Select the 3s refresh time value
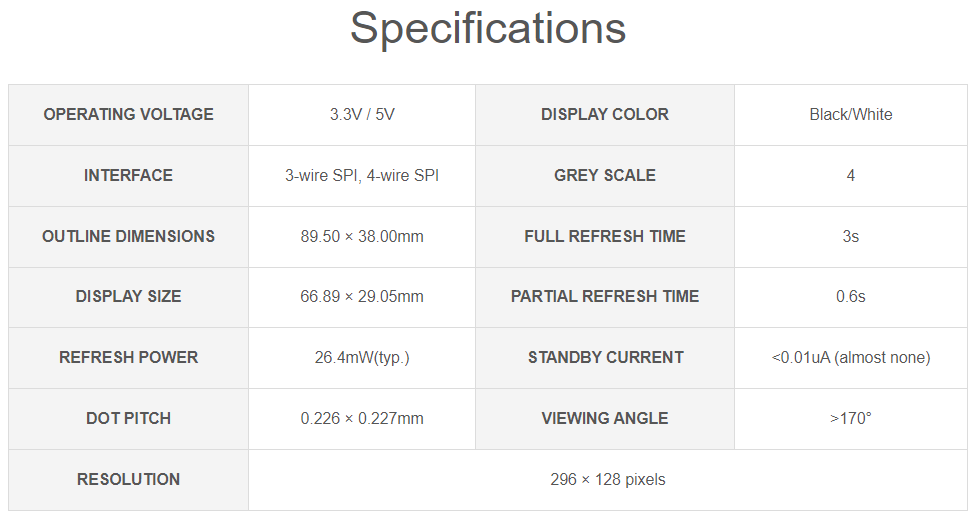This screenshot has height=525, width=980. pyautogui.click(x=851, y=236)
